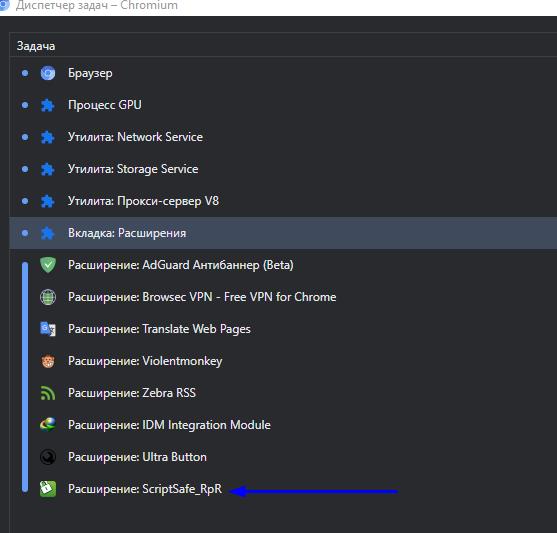Image resolution: width=557 pixels, height=533 pixels.
Task: Select Расширение: Ultra Button row
Action: 283,457
